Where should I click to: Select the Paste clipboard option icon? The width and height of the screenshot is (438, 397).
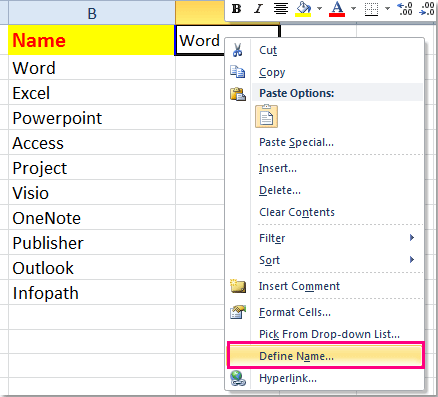pos(266,116)
